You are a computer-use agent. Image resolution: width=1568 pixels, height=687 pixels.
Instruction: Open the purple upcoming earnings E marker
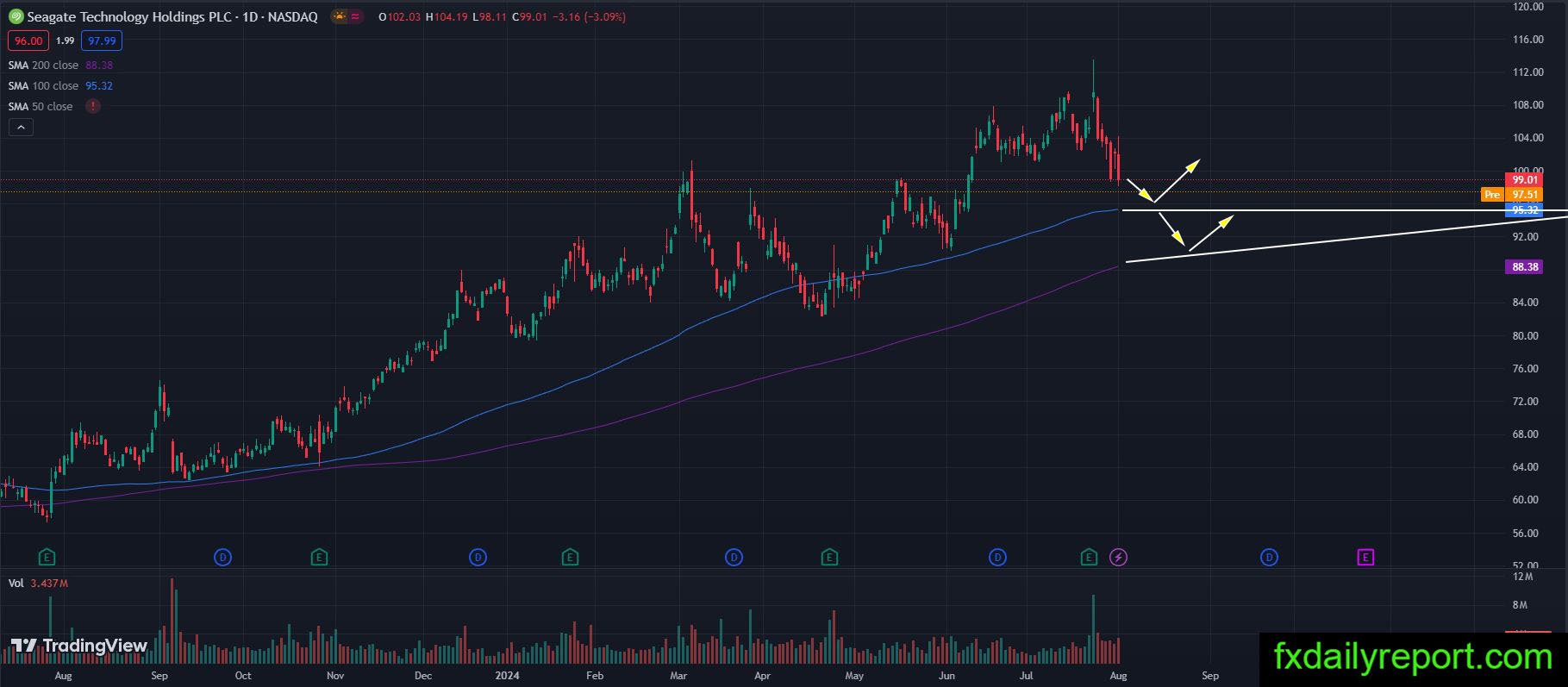tap(1365, 557)
